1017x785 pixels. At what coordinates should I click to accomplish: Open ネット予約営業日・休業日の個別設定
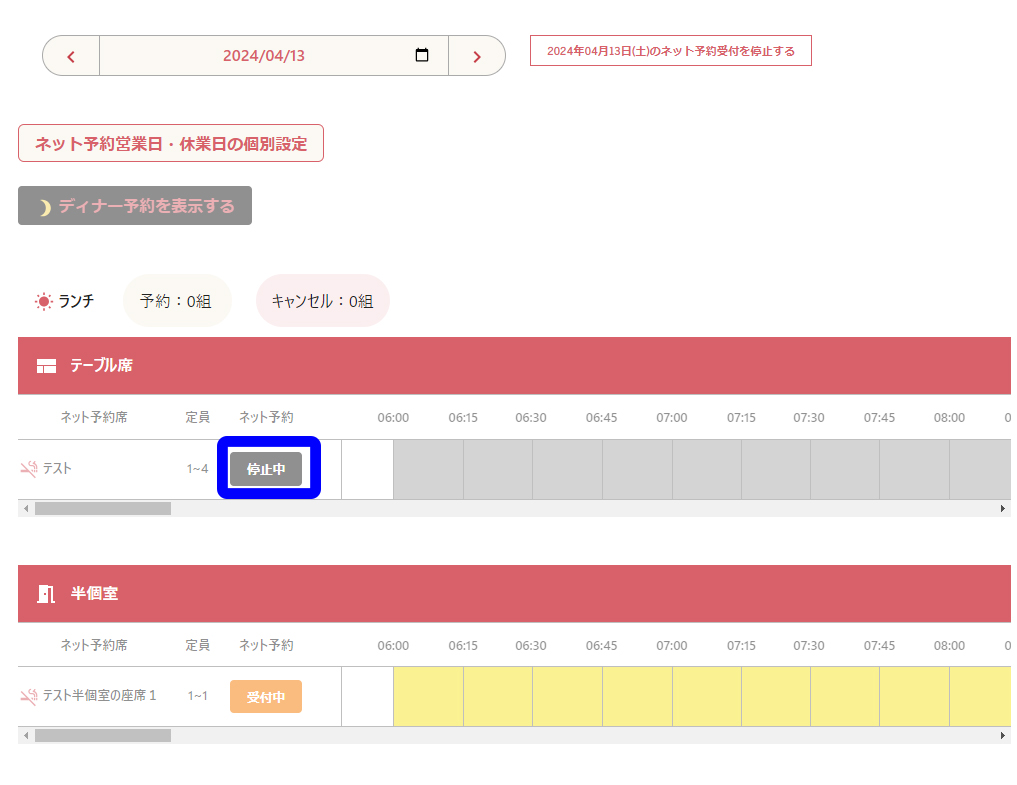click(x=171, y=143)
